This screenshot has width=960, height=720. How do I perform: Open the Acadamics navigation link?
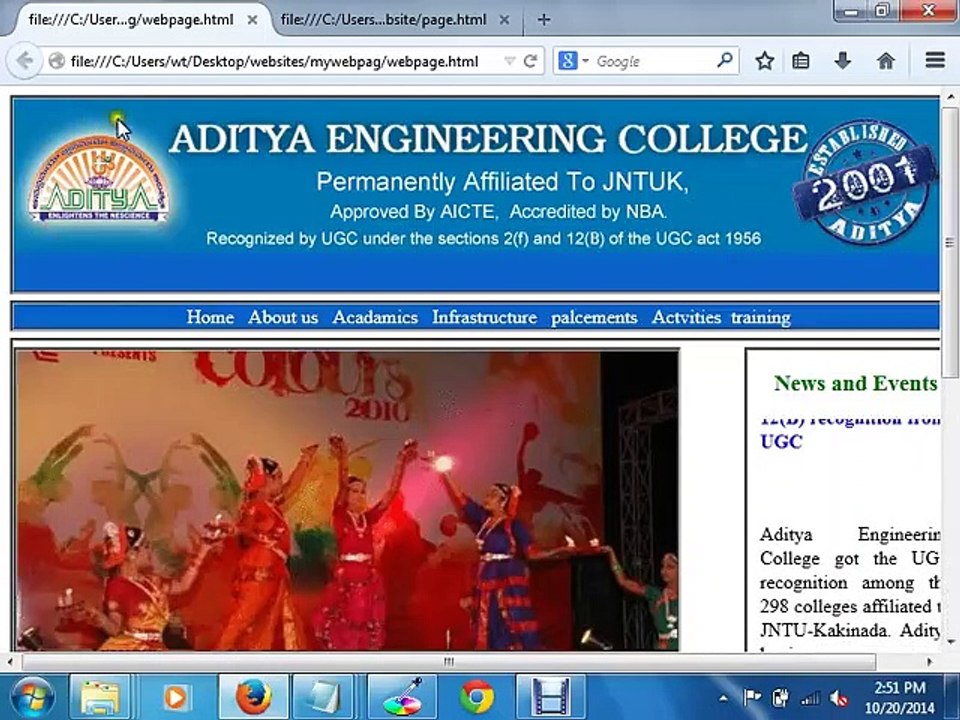coord(375,317)
